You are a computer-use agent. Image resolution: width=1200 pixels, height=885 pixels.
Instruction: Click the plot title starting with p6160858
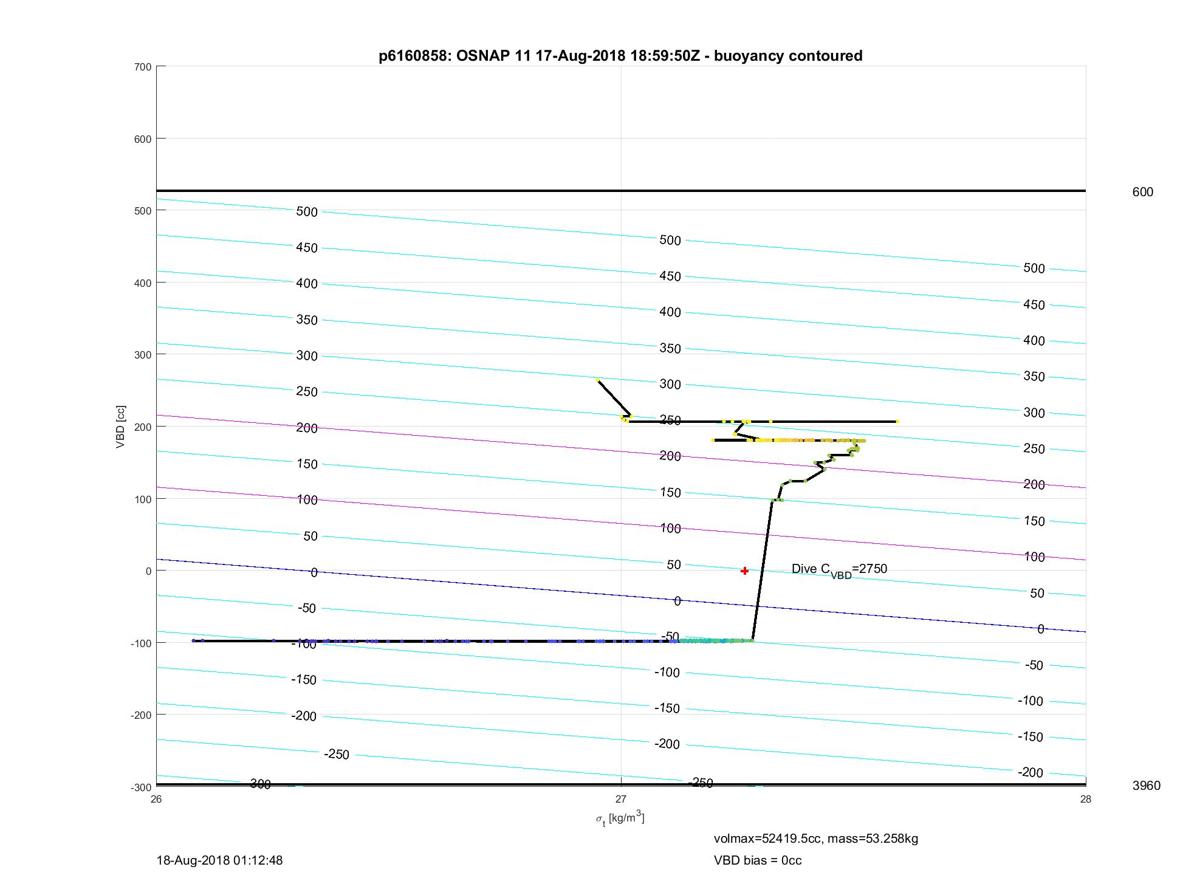point(620,56)
